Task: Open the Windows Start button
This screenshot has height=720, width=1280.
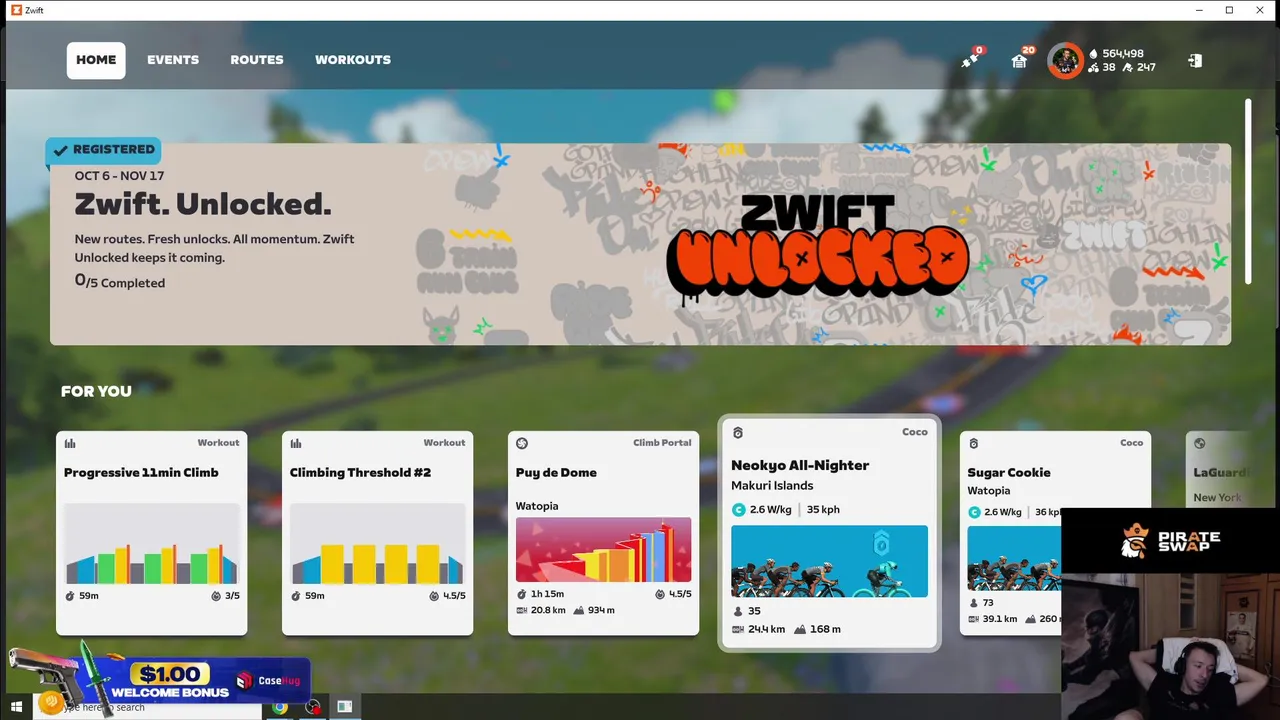Action: (17, 707)
